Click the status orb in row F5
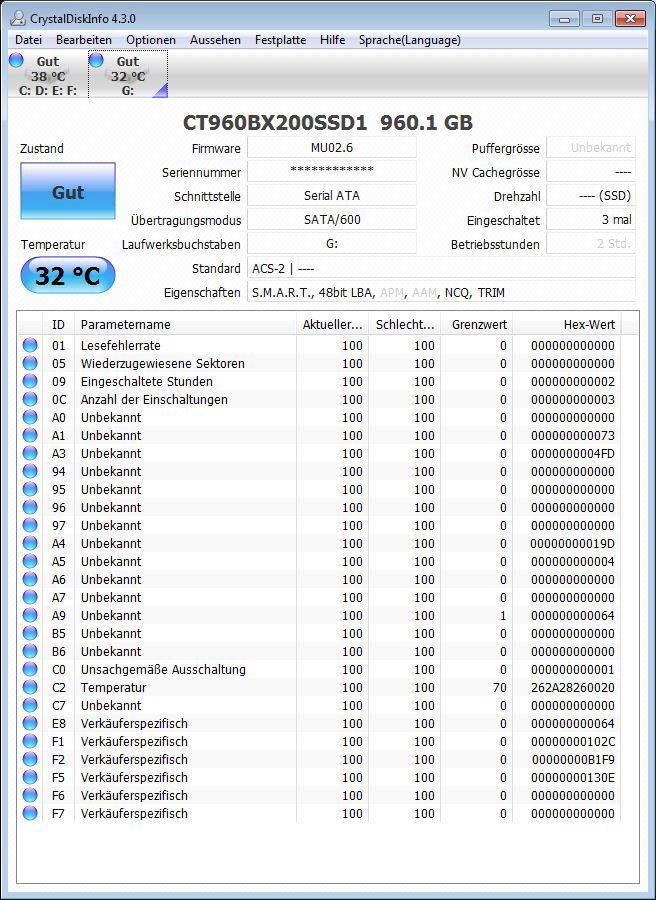This screenshot has height=900, width=656. [x=30, y=777]
